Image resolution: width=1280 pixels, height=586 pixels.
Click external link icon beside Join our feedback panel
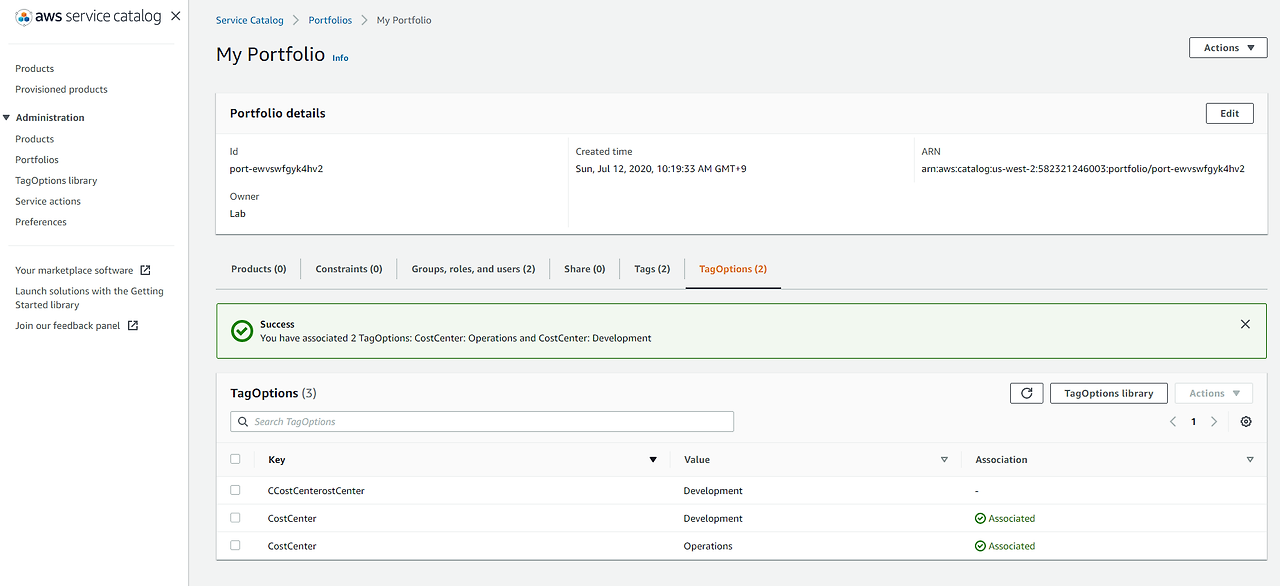coord(133,325)
